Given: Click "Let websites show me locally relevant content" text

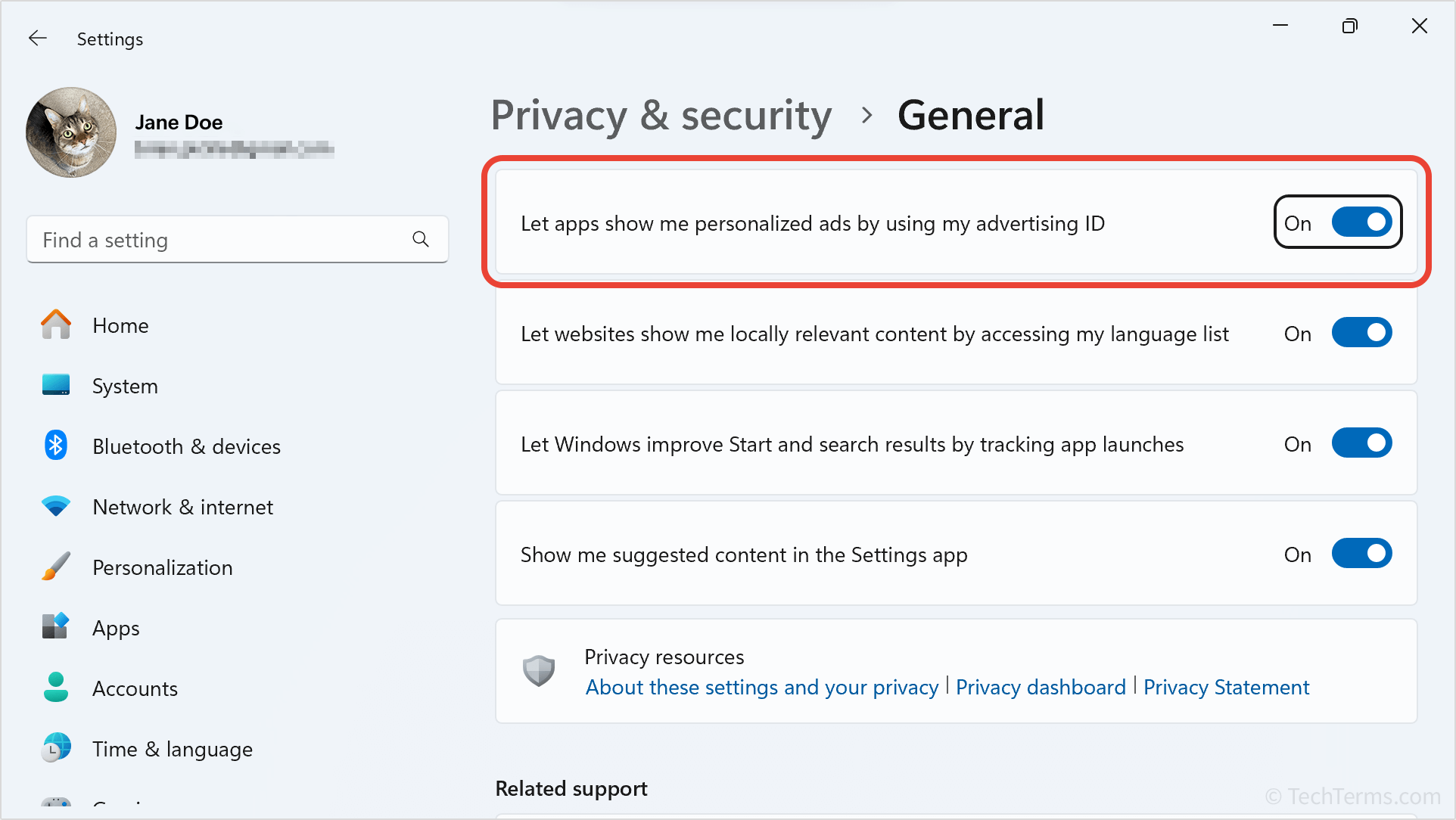Looking at the screenshot, I should click(x=875, y=334).
